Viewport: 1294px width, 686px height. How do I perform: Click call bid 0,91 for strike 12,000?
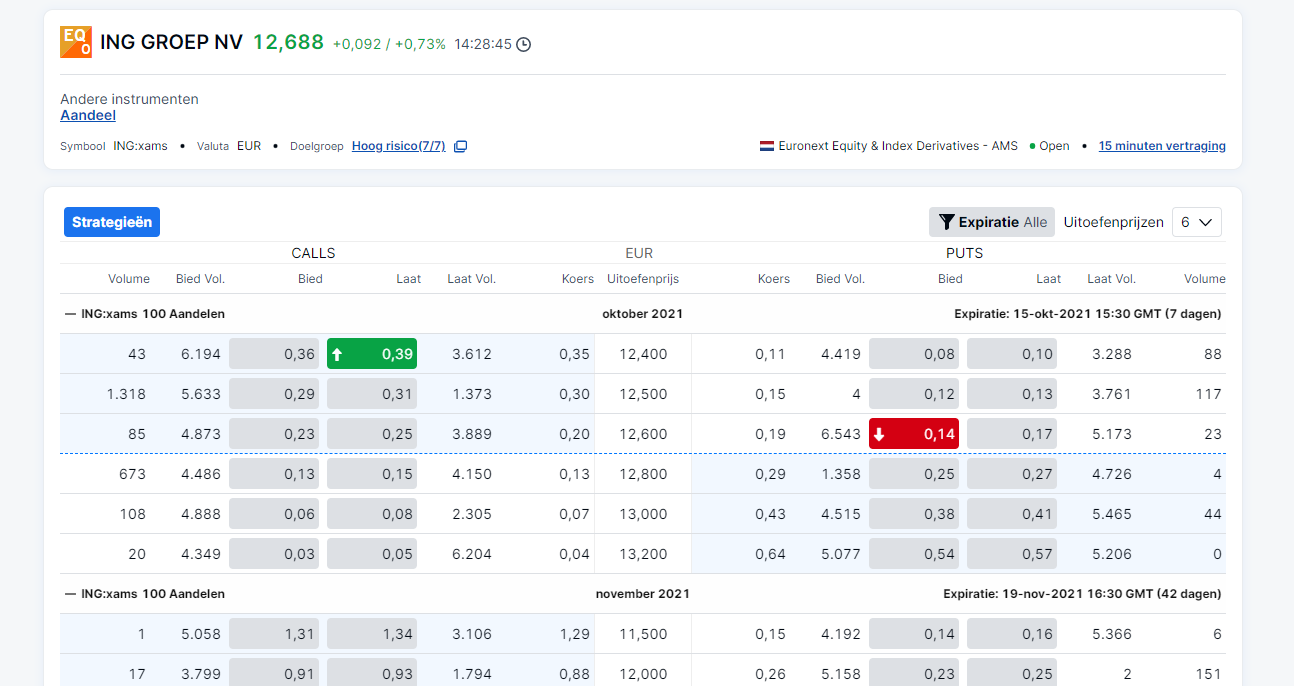pos(274,672)
